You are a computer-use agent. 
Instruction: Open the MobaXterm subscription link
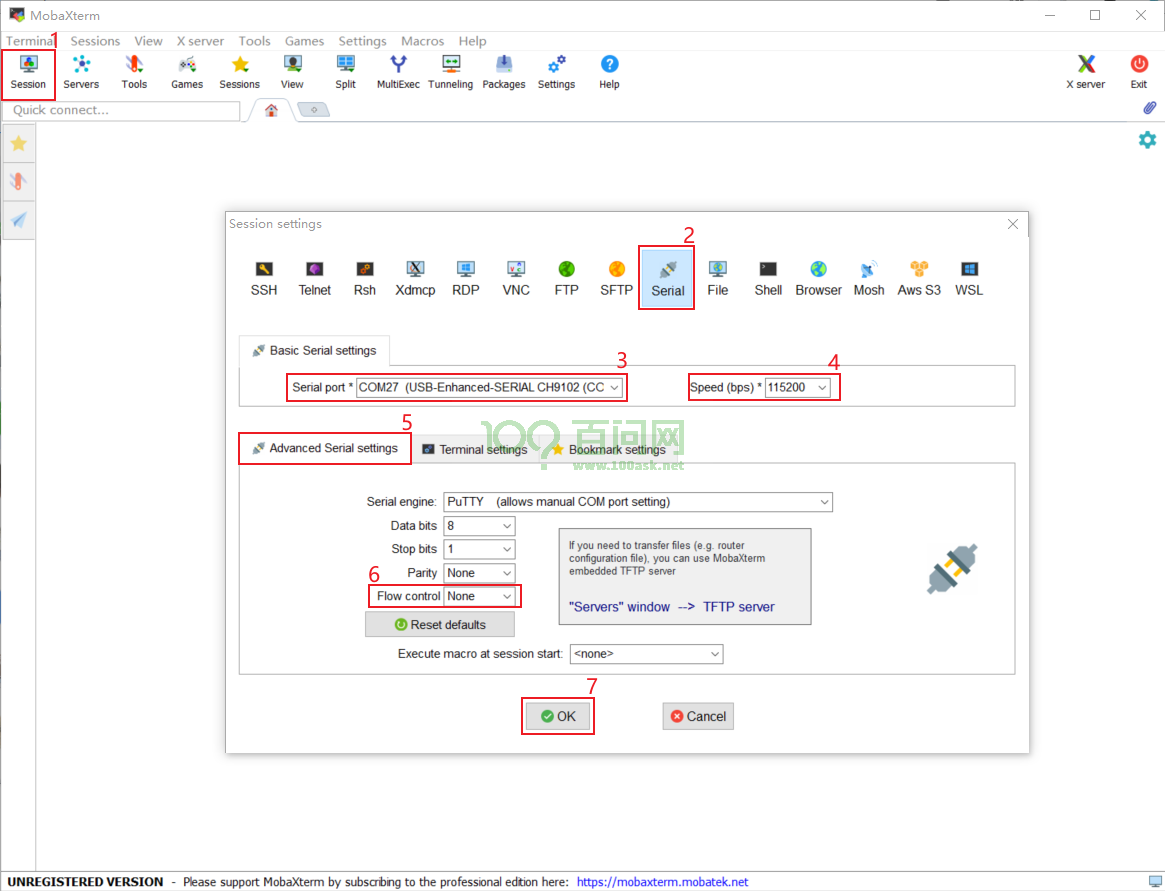[662, 881]
